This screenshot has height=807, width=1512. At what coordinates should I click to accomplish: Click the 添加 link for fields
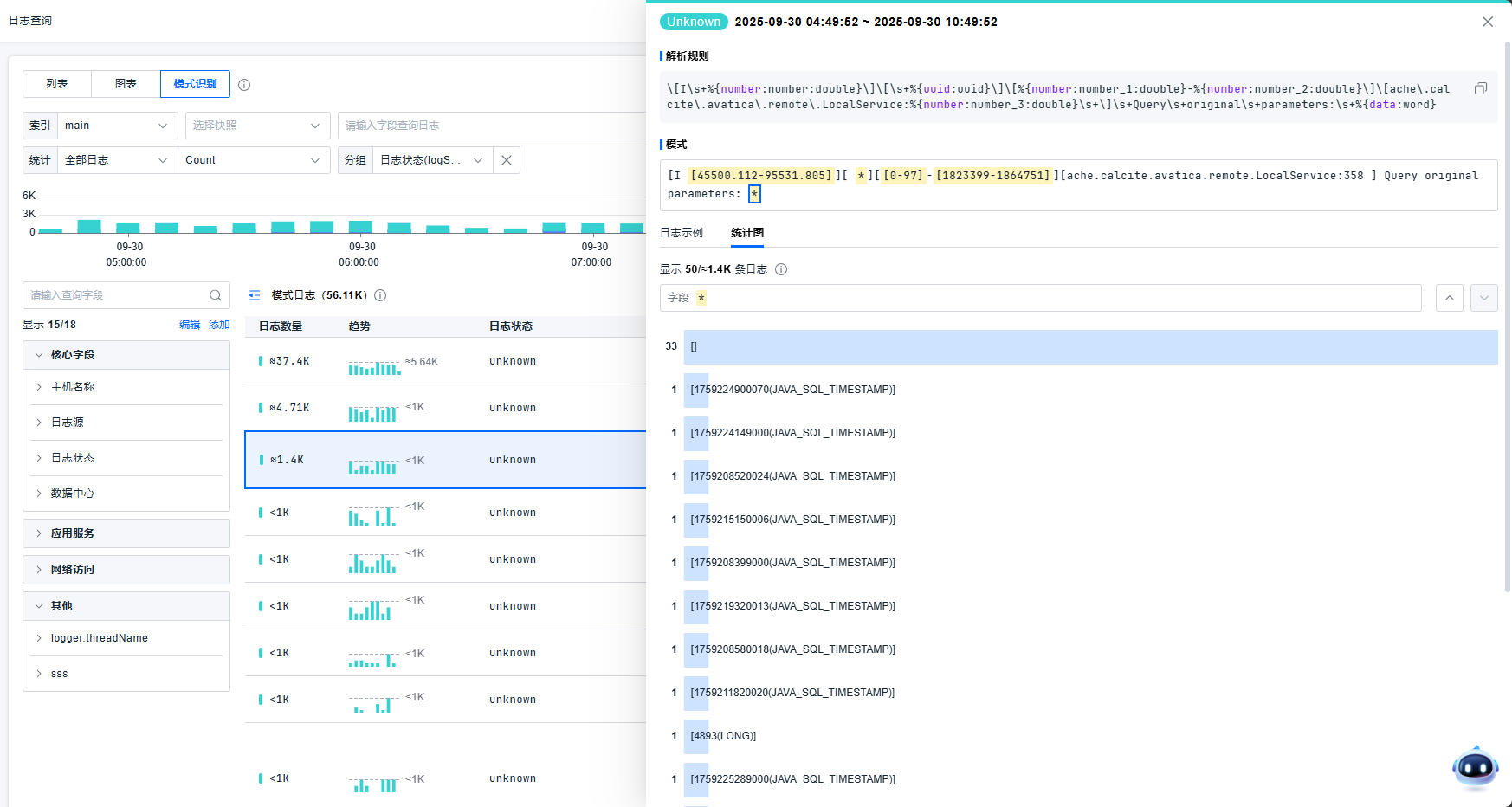[x=219, y=325]
